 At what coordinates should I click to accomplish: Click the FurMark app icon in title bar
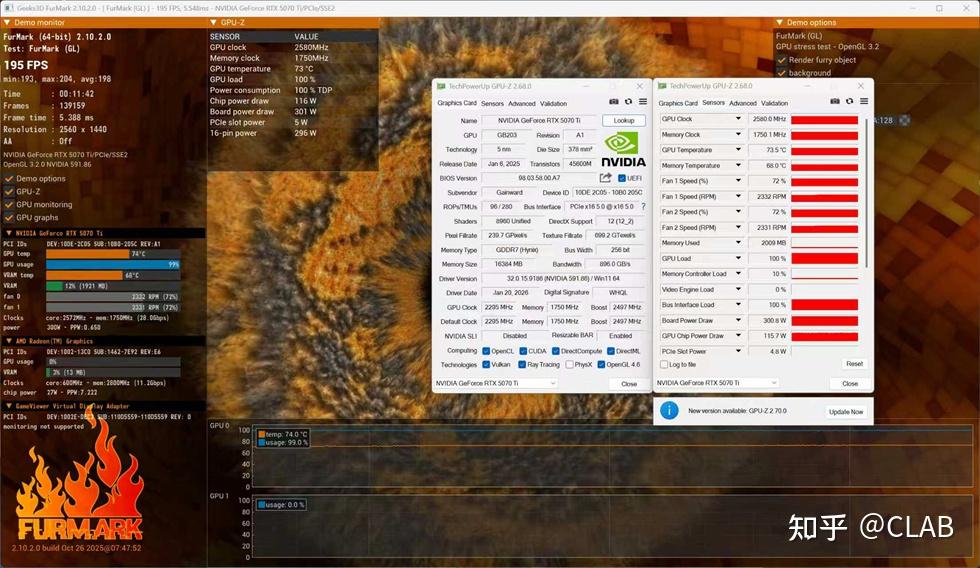pyautogui.click(x=9, y=8)
